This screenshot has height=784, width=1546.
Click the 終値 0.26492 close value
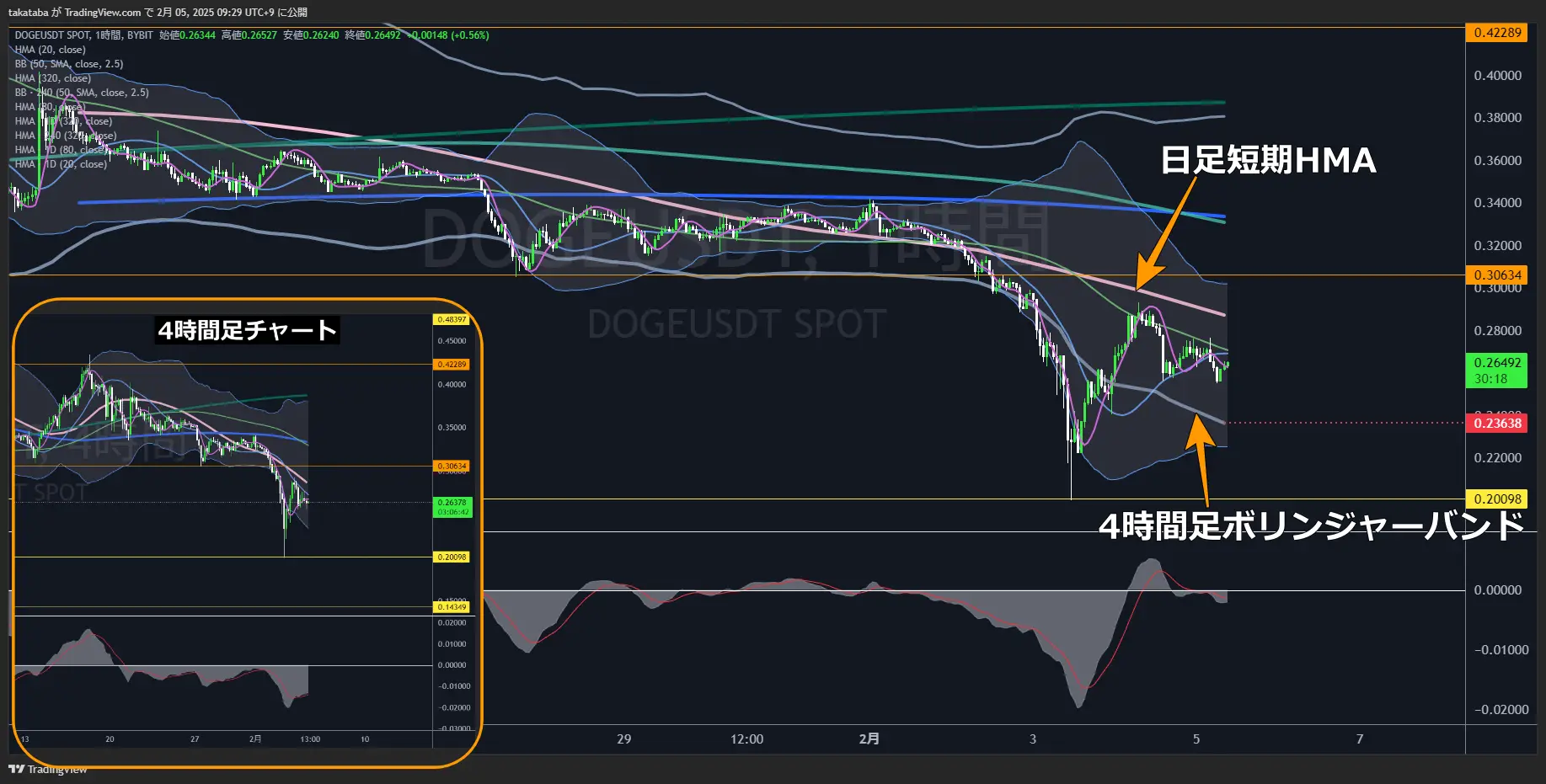coord(372,35)
